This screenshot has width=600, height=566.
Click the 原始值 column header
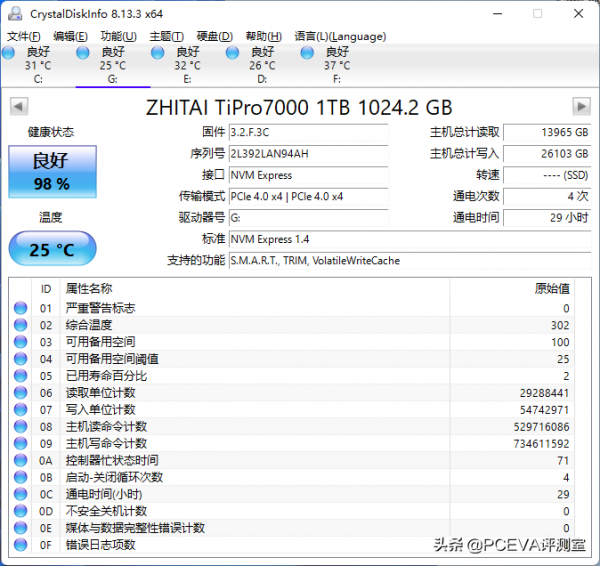tap(512, 289)
